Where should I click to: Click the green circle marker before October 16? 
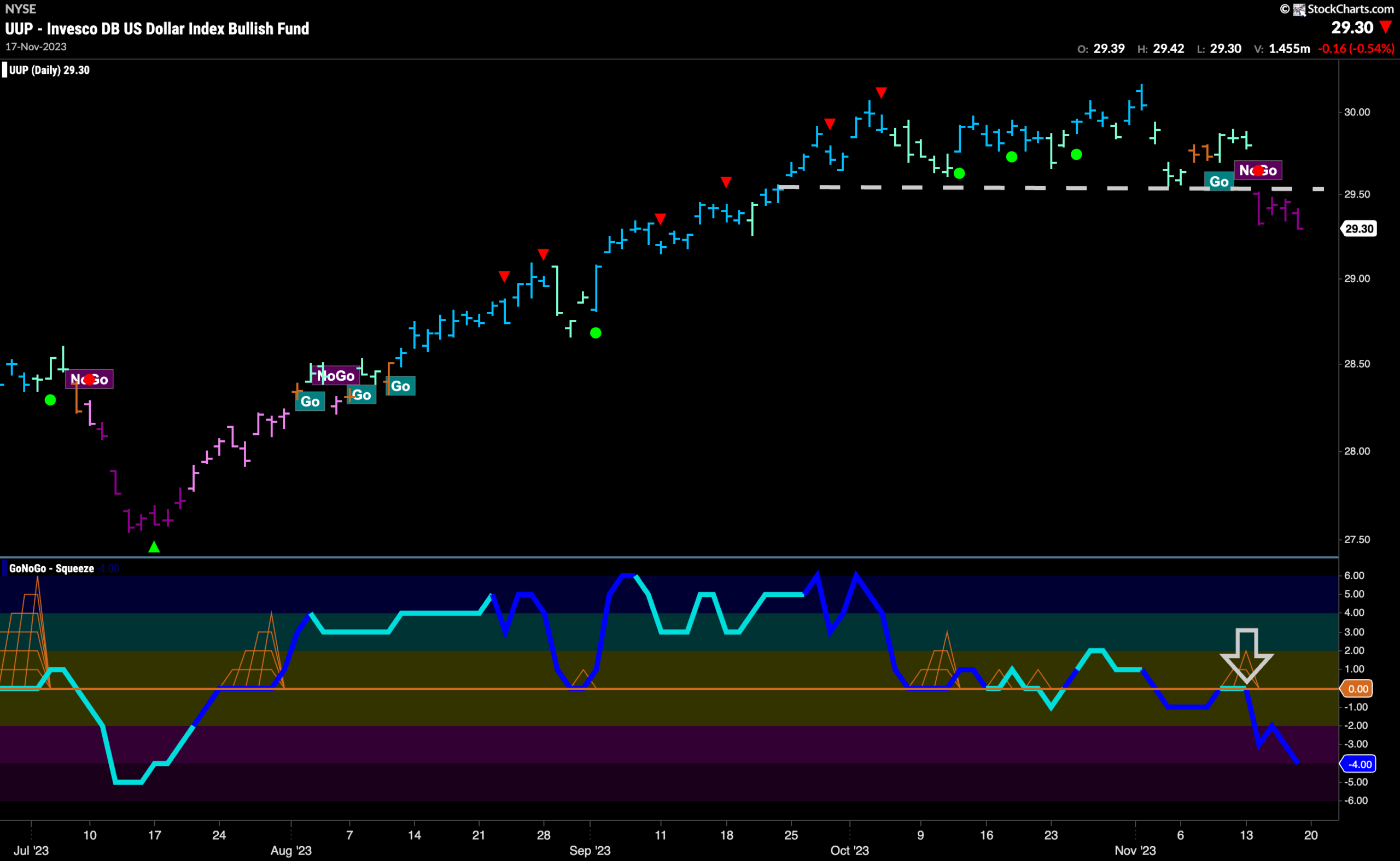959,173
